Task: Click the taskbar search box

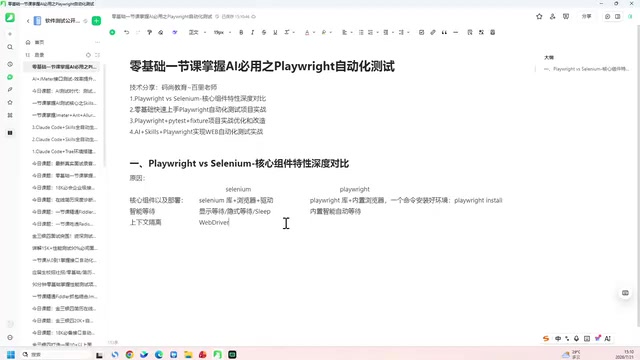Action: point(56,354)
